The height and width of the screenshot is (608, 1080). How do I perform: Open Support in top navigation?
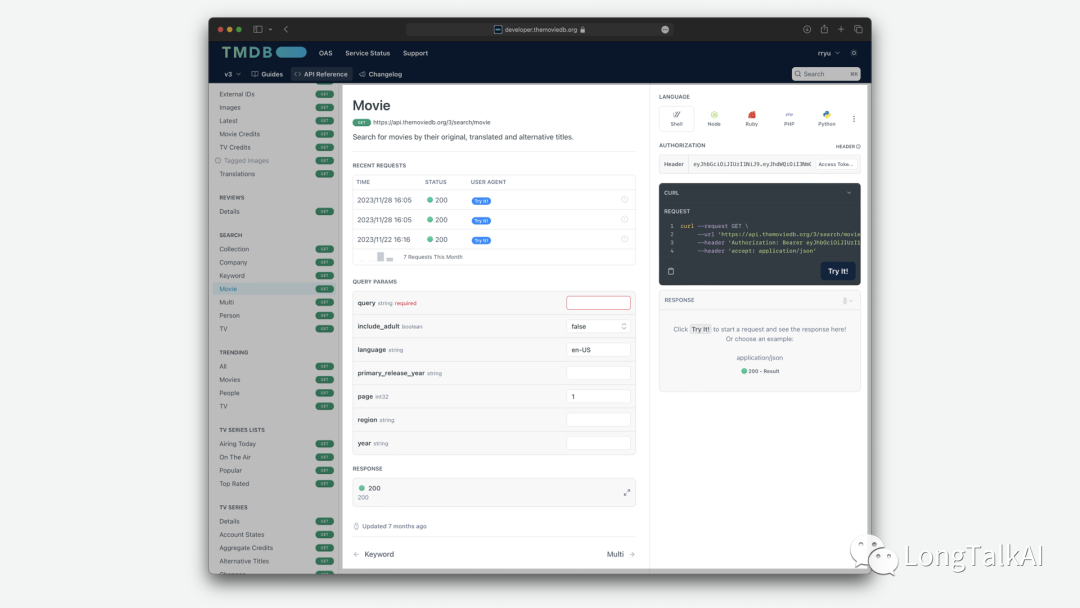click(415, 53)
